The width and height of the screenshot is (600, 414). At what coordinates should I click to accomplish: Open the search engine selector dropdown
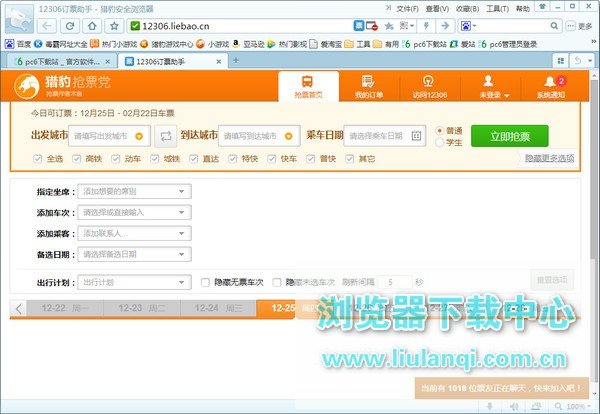tap(468, 26)
